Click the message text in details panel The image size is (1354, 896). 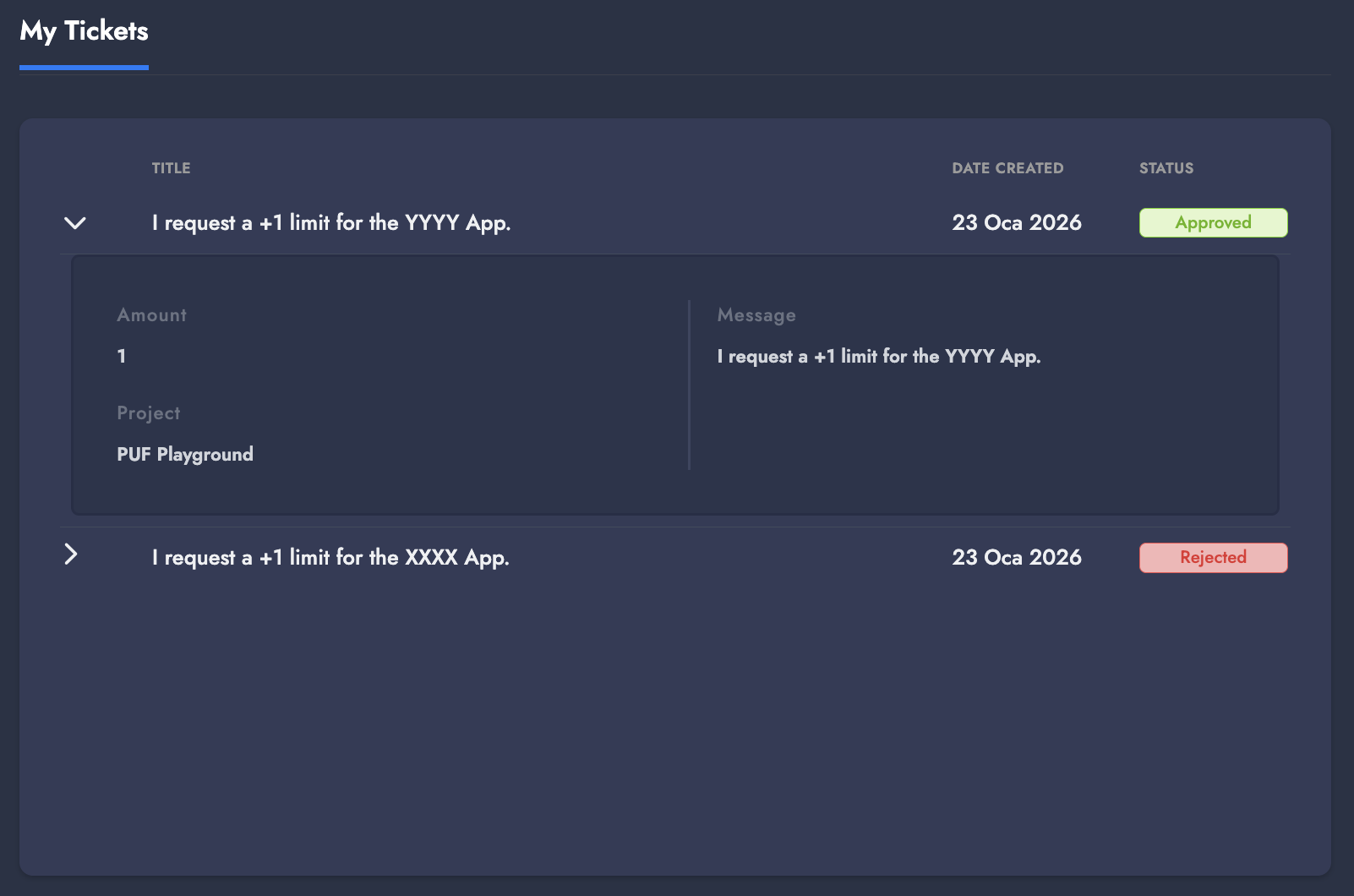(x=879, y=357)
